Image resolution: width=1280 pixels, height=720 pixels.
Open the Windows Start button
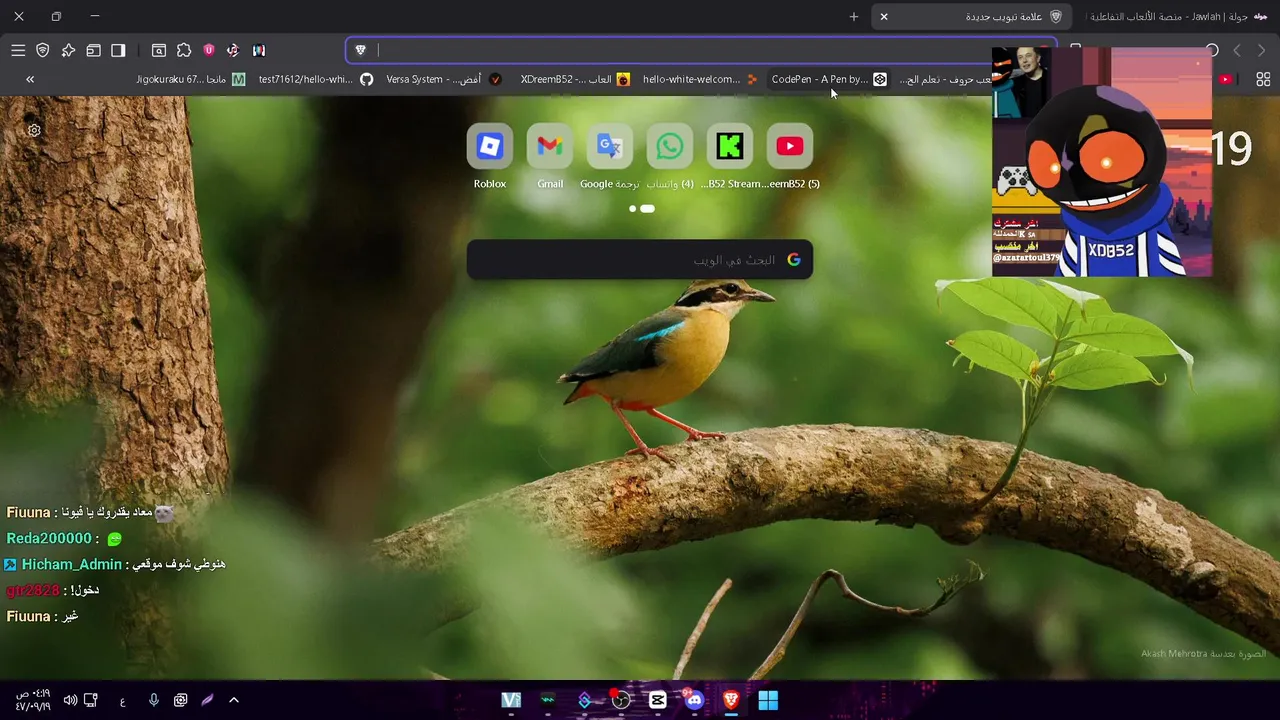point(768,700)
